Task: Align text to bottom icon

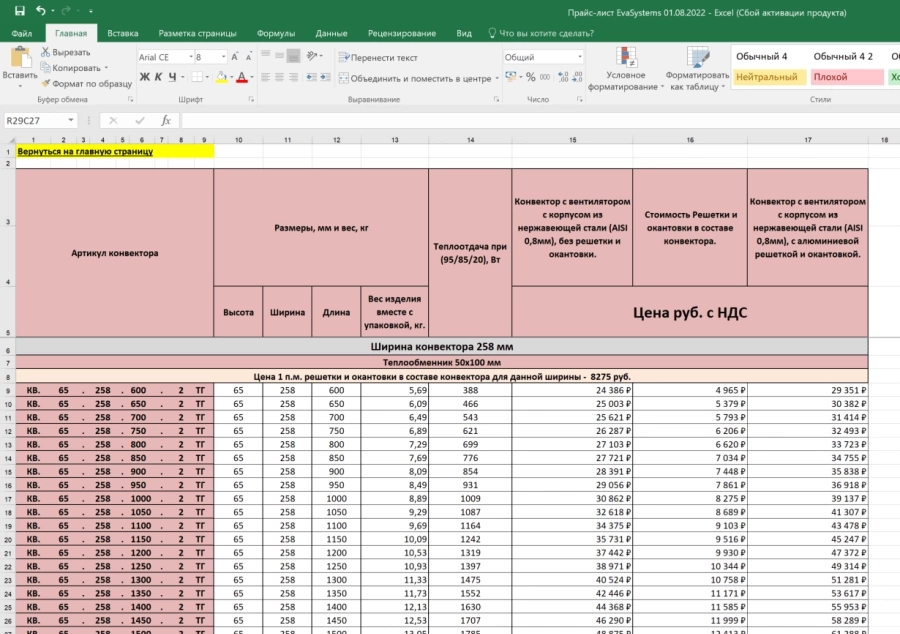Action: (293, 56)
